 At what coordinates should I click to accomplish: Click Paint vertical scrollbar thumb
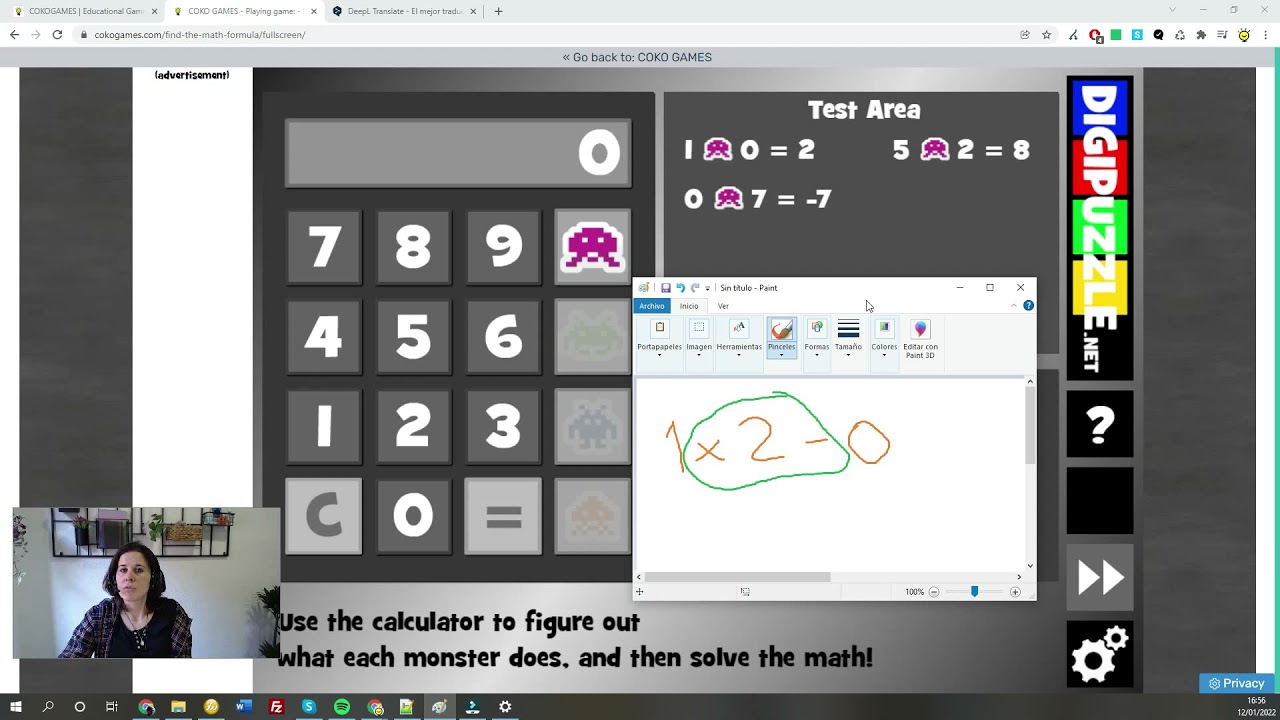click(1030, 427)
